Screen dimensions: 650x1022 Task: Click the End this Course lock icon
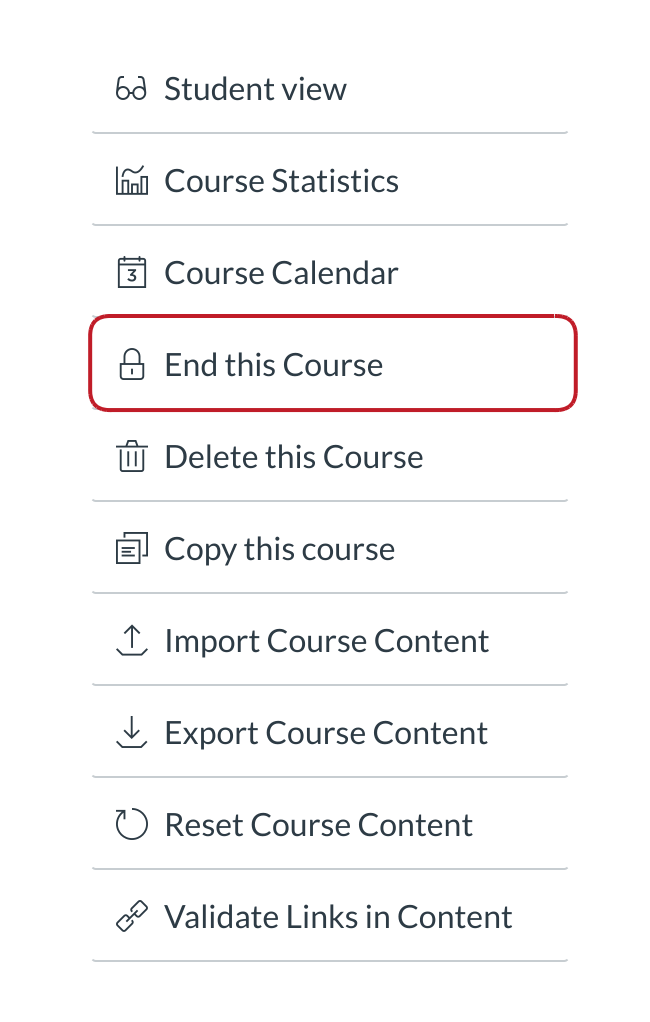pyautogui.click(x=132, y=365)
